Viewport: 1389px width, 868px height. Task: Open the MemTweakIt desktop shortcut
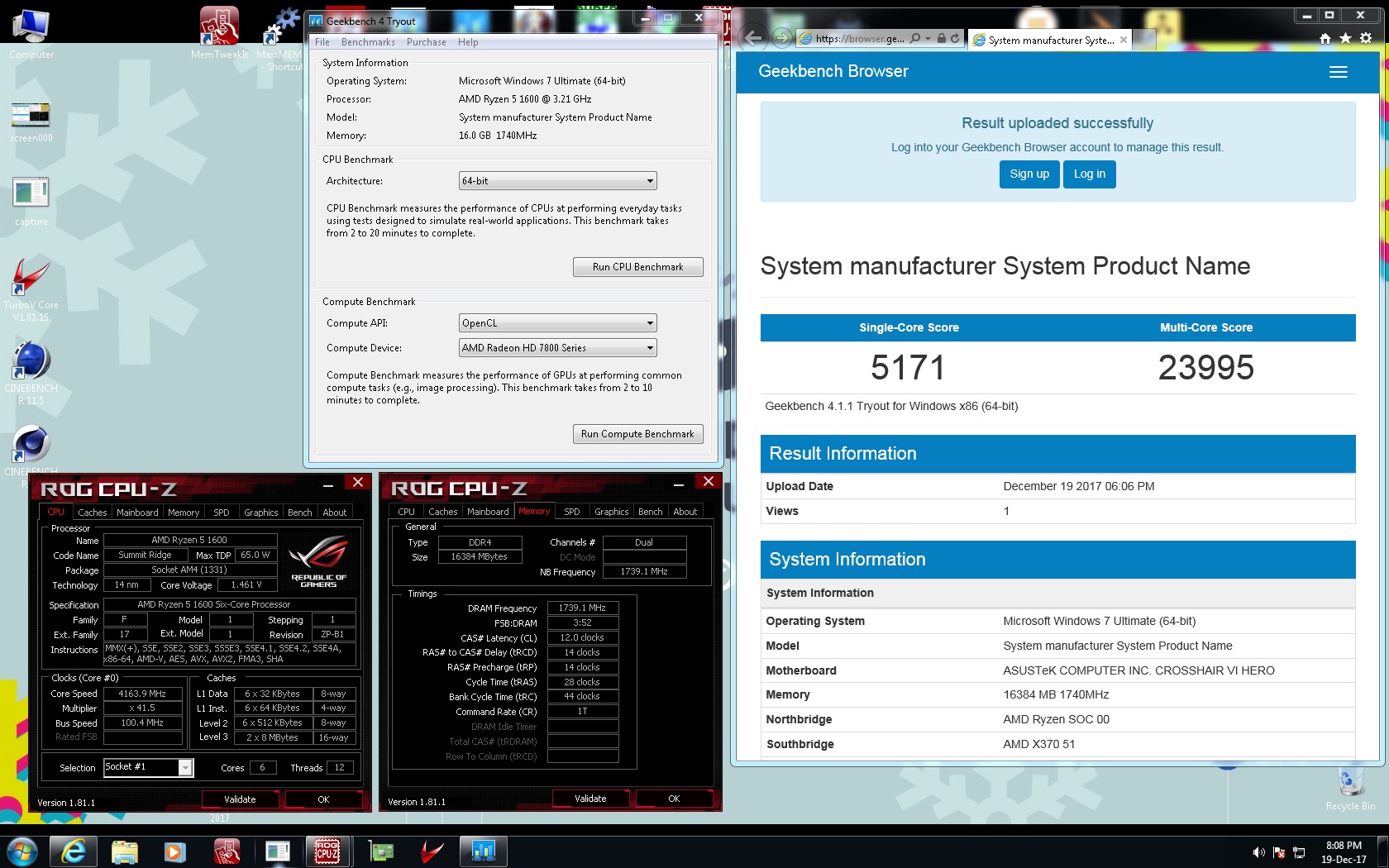click(219, 33)
